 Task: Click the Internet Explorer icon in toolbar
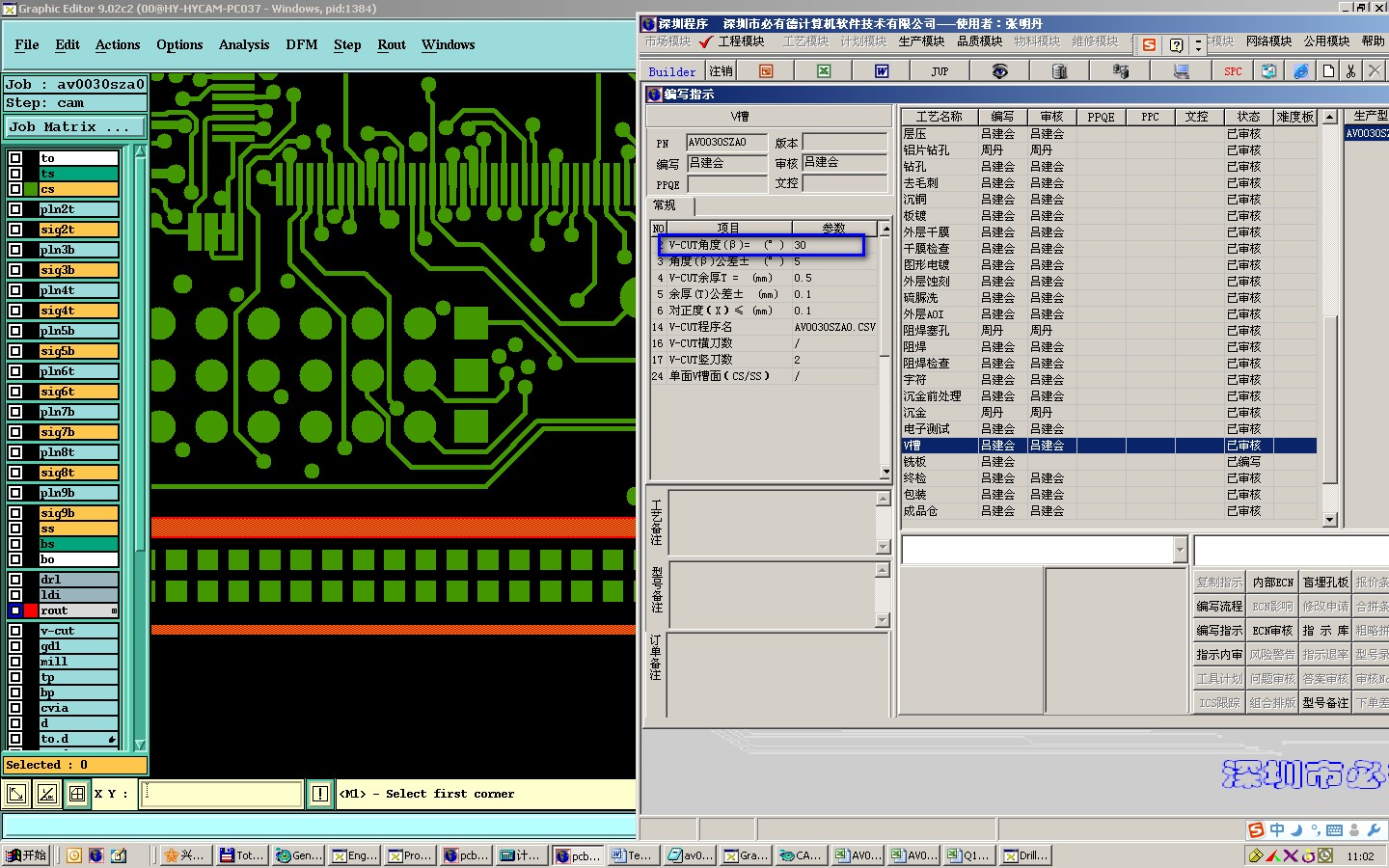[1301, 71]
